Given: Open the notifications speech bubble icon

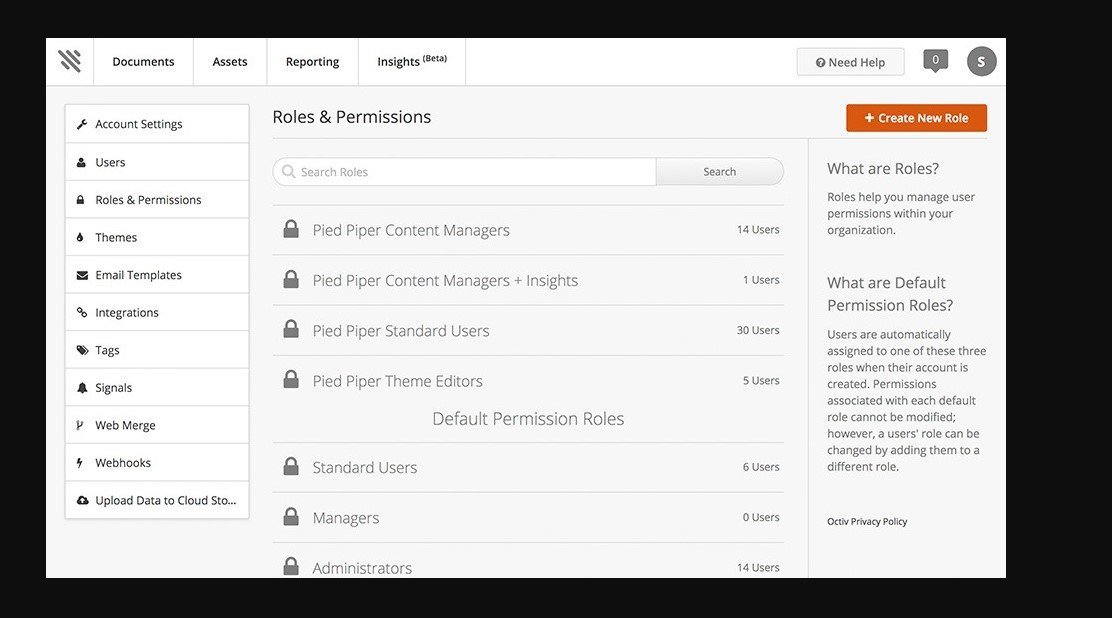Looking at the screenshot, I should point(935,61).
